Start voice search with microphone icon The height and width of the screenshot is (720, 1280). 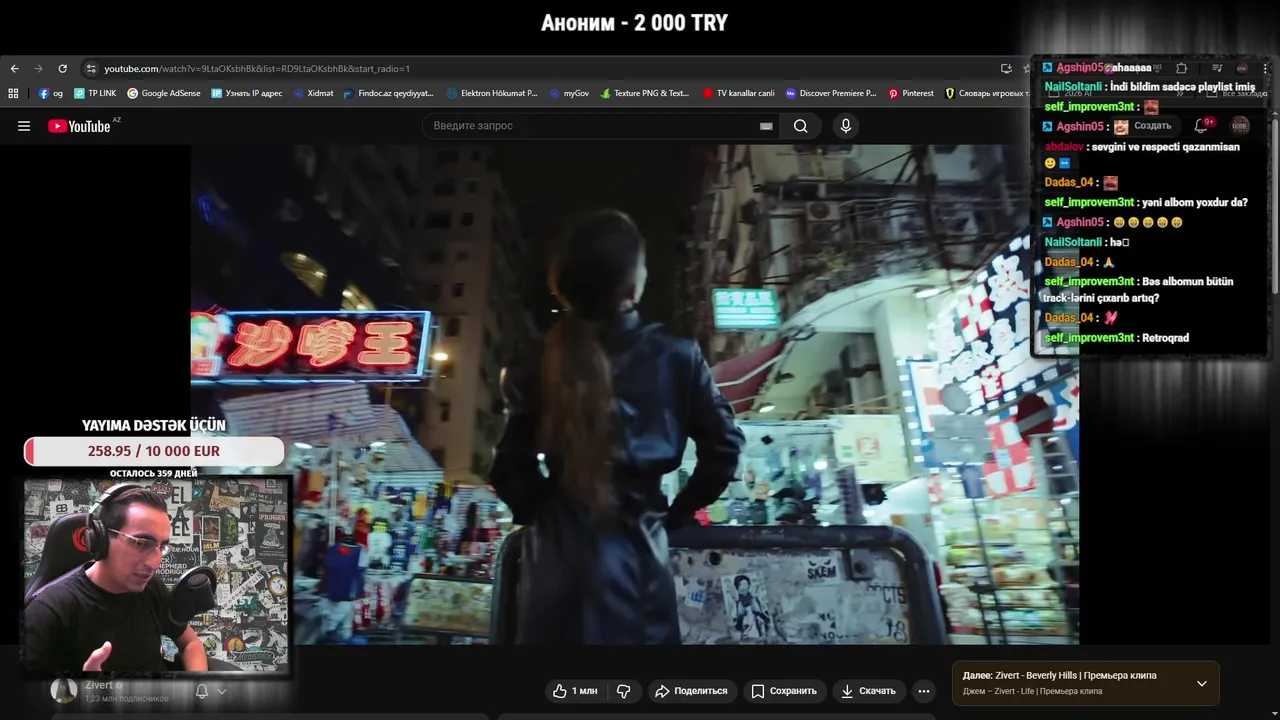(846, 126)
